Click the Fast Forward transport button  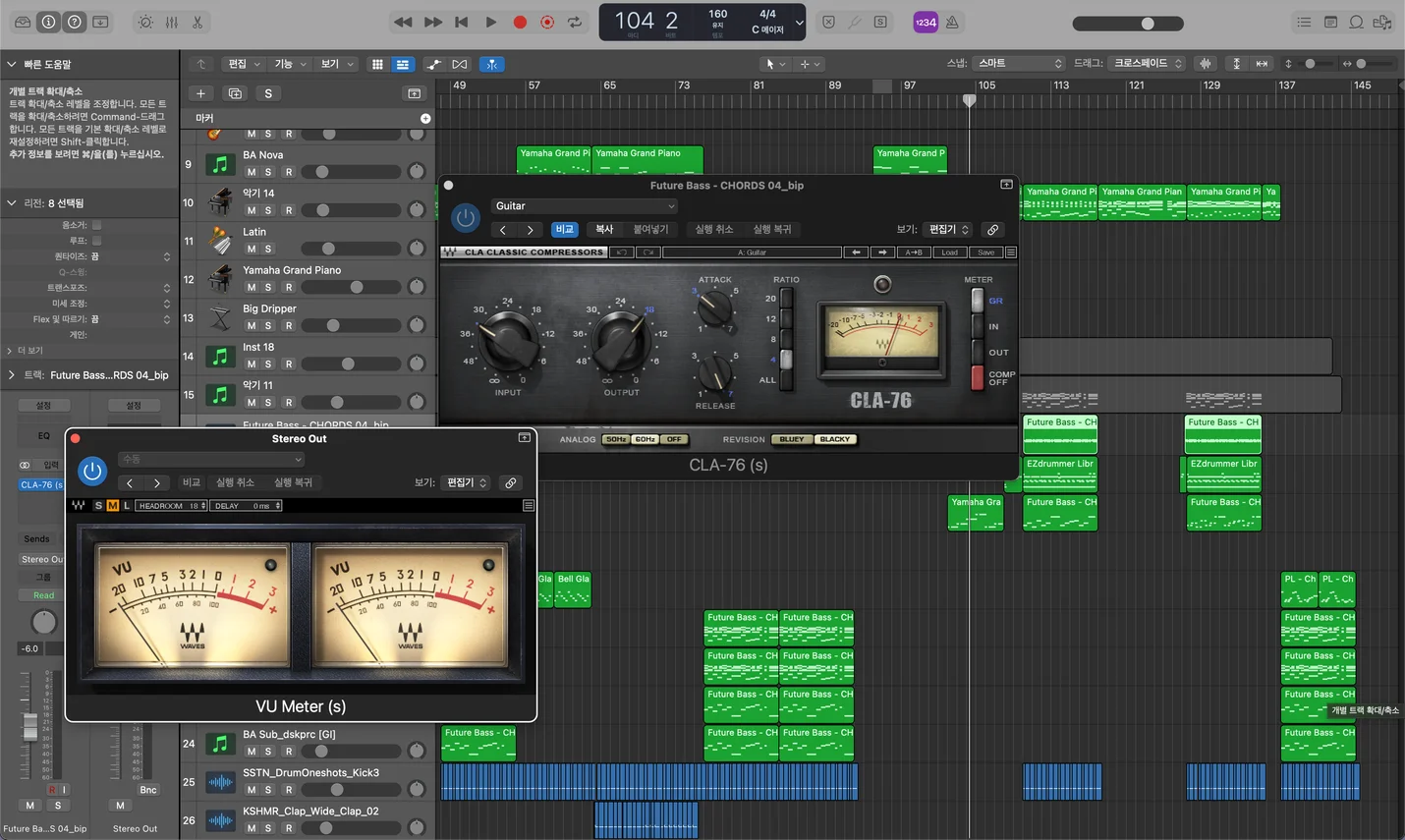[x=433, y=22]
